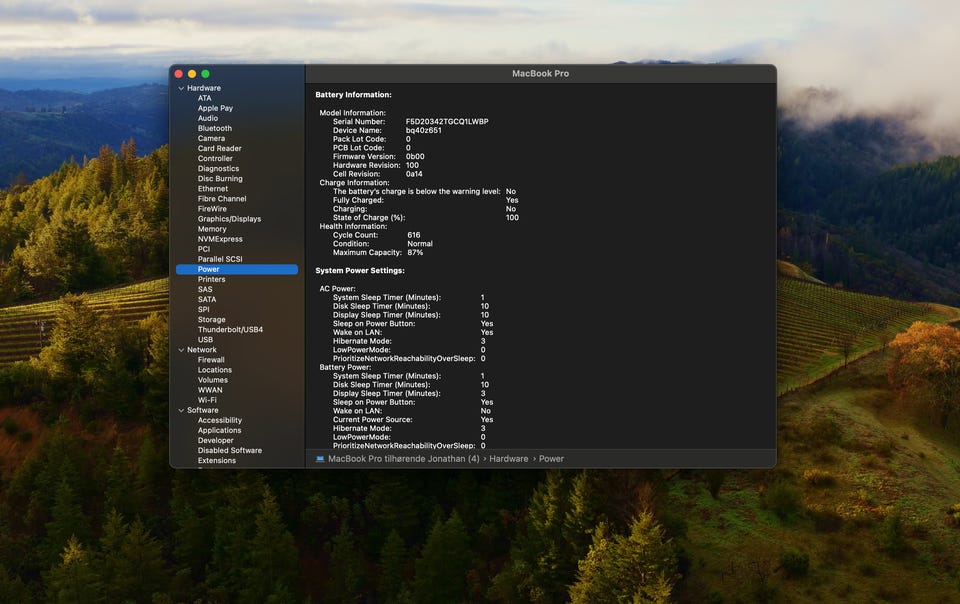
Task: Select Card Reader in the sidebar
Action: click(x=219, y=149)
